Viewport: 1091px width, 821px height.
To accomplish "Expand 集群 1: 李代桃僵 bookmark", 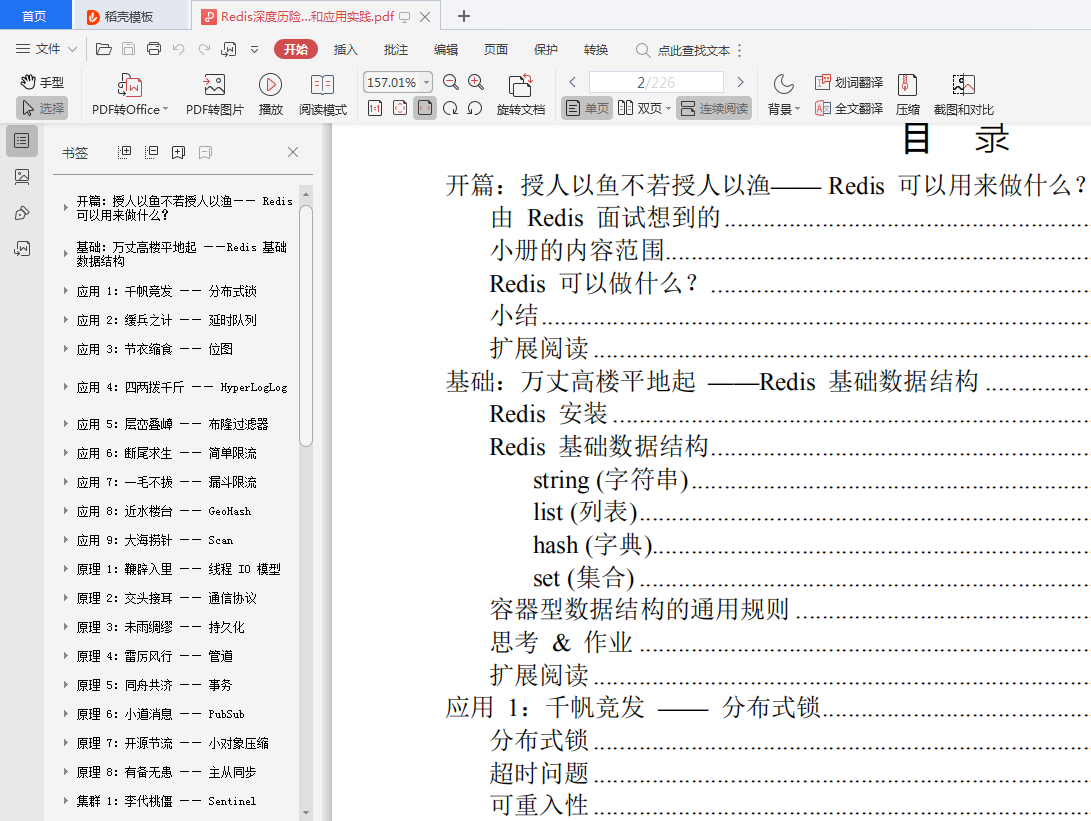I will pos(65,801).
